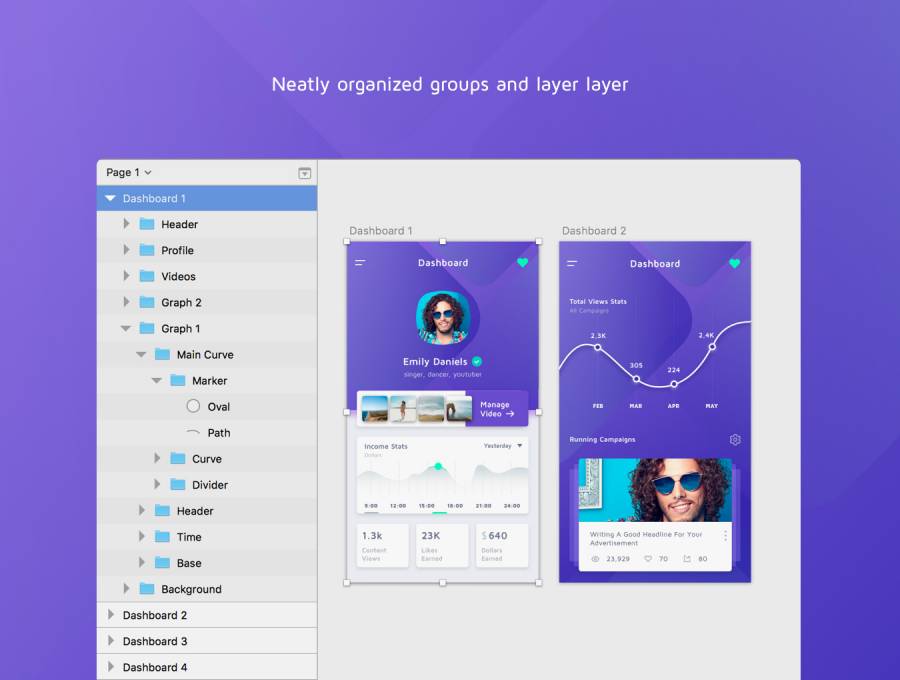The width and height of the screenshot is (900, 680).
Task: Click the Oval layer shape icon
Action: [x=193, y=406]
